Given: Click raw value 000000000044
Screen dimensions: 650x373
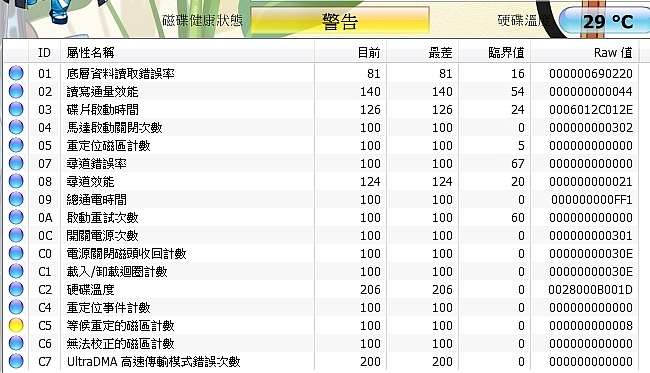Looking at the screenshot, I should click(591, 92).
